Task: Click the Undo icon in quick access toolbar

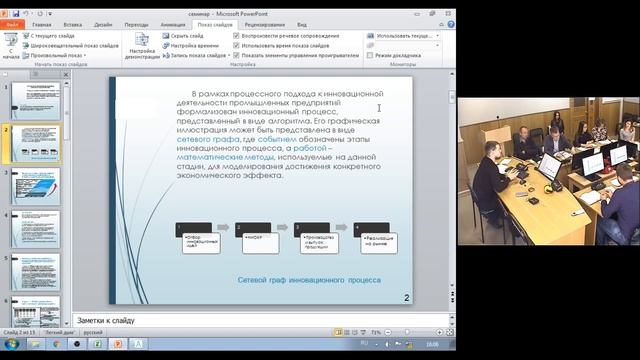Action: tap(26, 13)
